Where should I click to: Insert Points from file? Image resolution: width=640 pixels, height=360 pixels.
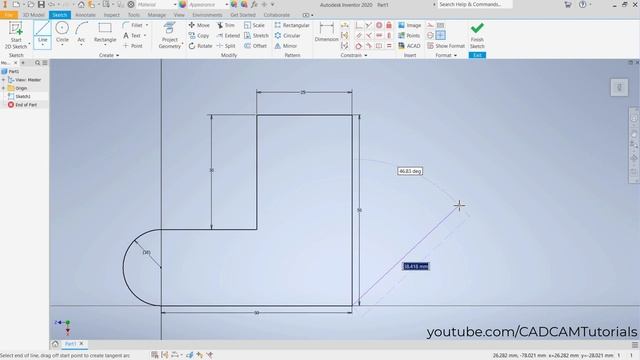point(409,36)
